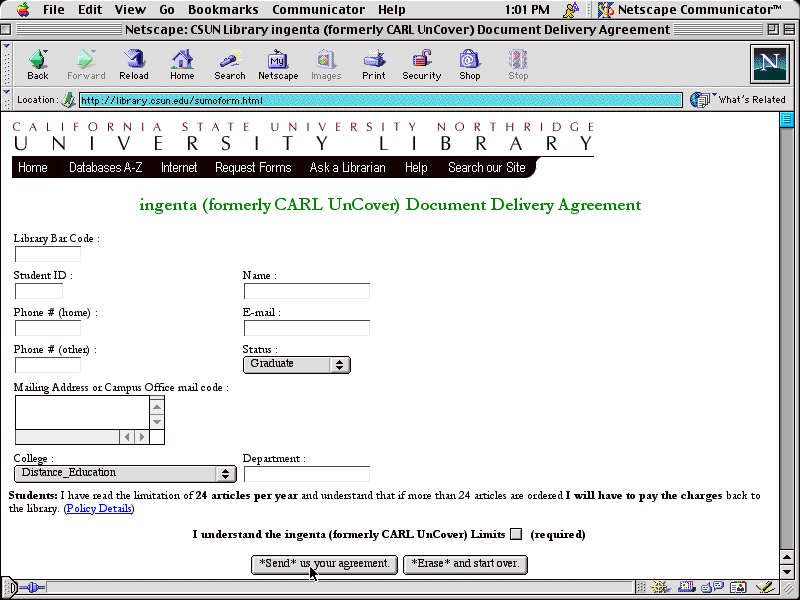The height and width of the screenshot is (600, 800).
Task: Open the Security info icon
Action: coord(421,60)
